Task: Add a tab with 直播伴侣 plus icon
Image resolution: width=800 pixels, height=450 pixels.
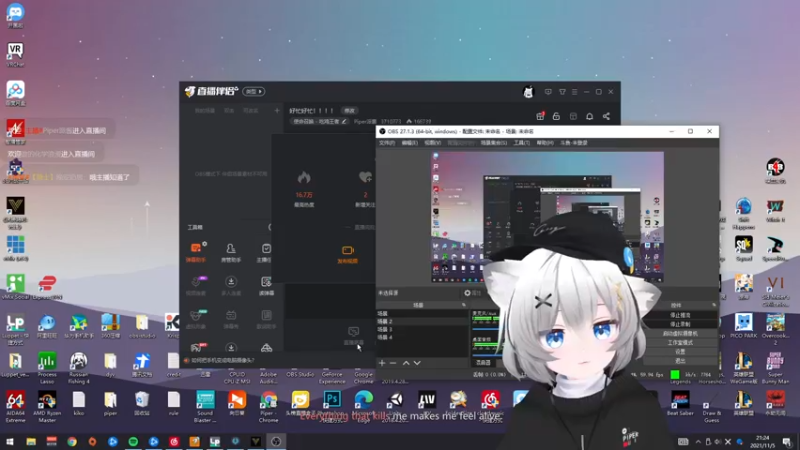Action: tap(277, 110)
